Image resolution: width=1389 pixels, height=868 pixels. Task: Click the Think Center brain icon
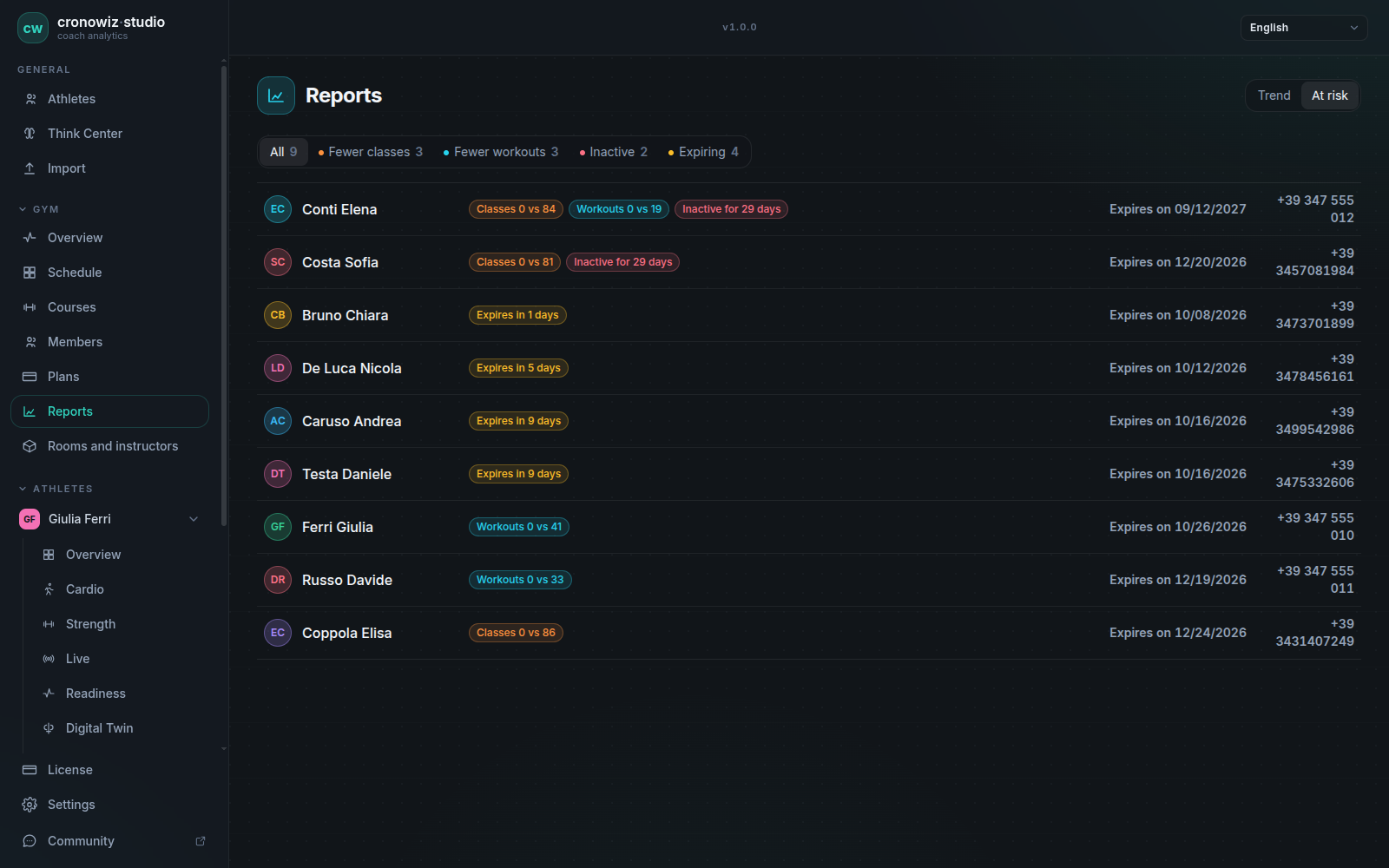click(x=30, y=134)
